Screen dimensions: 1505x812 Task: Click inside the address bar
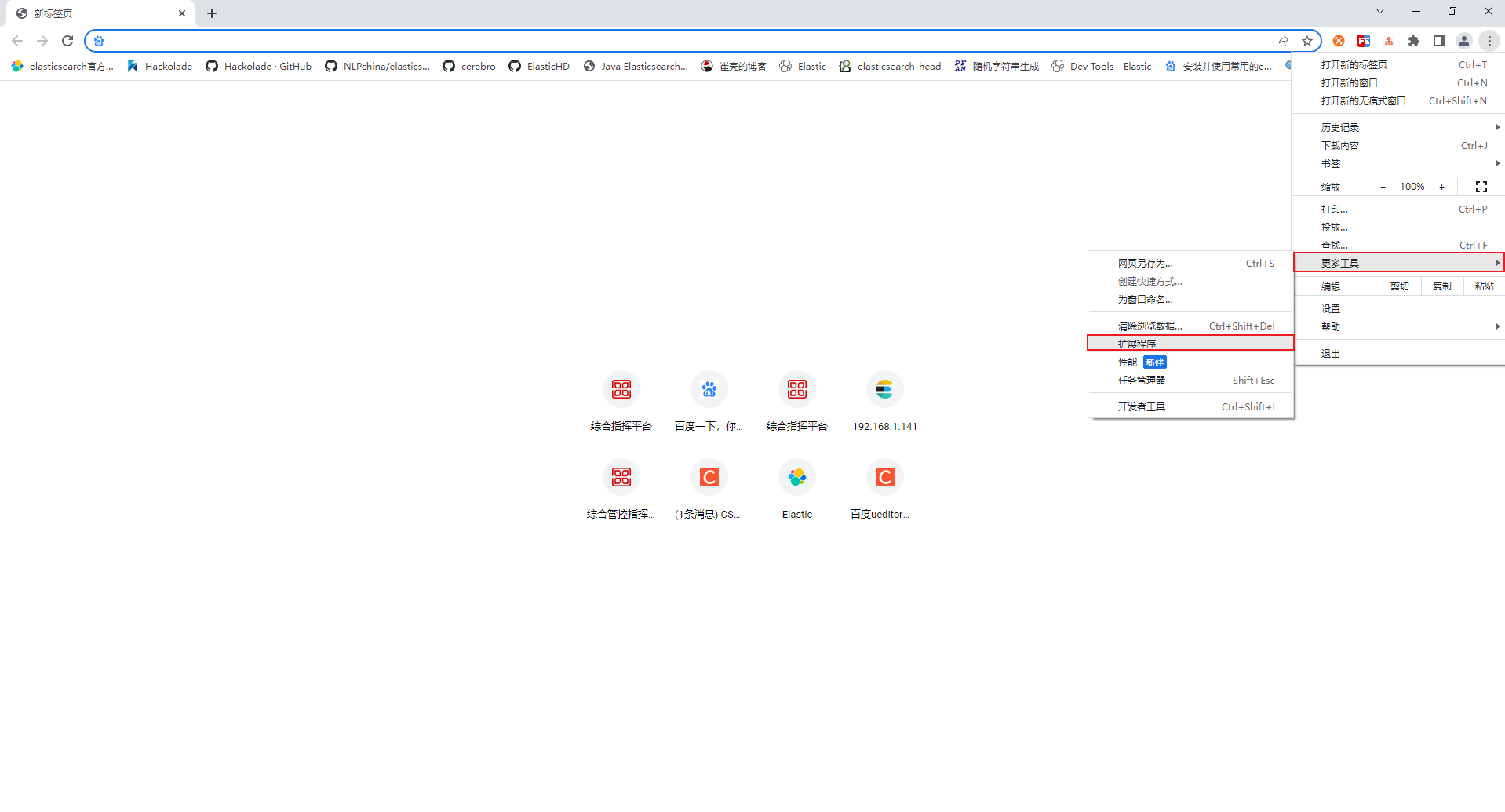tap(628, 41)
